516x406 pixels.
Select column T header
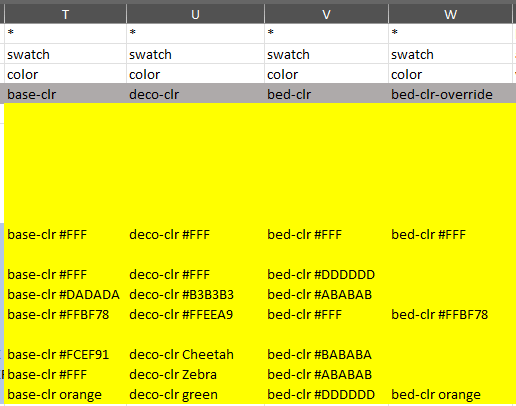pos(65,14)
